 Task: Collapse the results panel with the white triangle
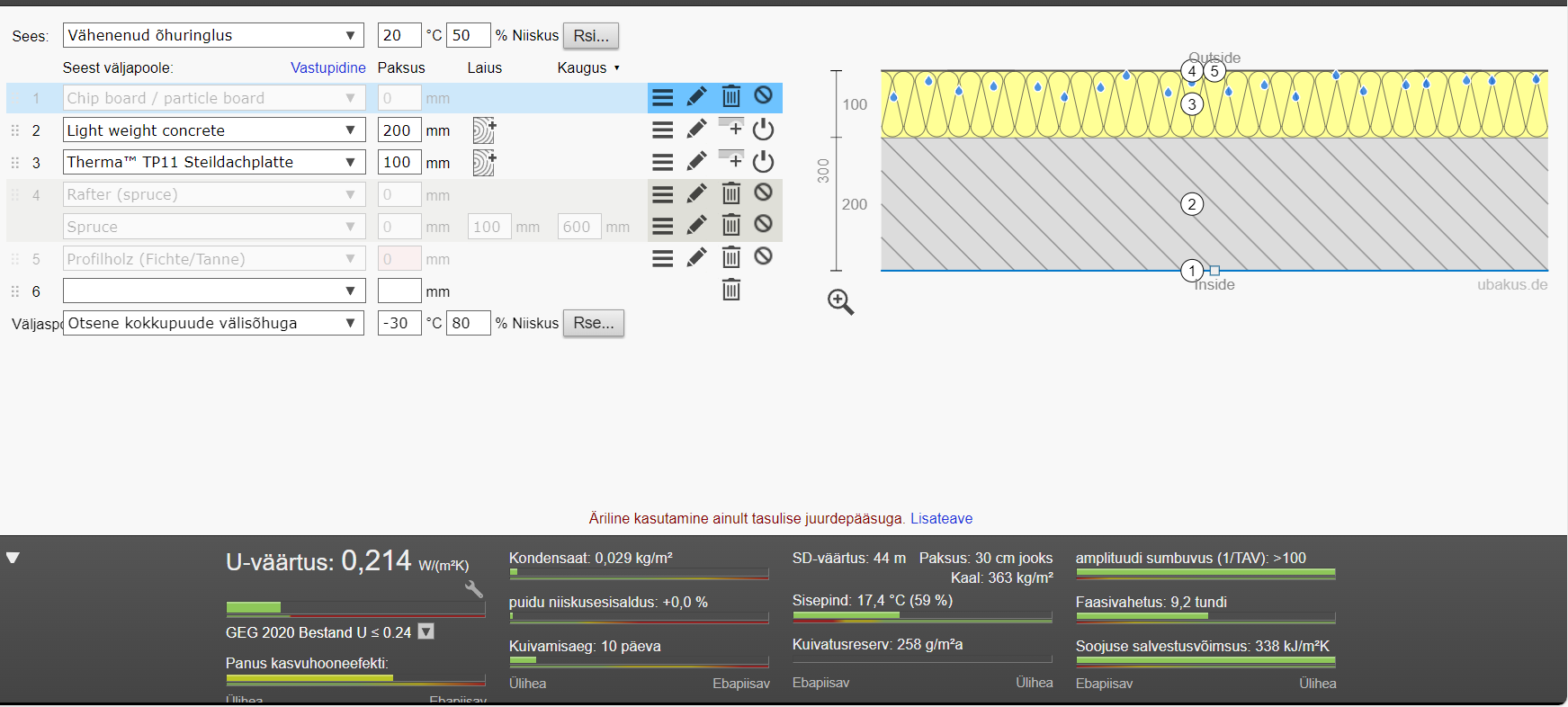13,558
